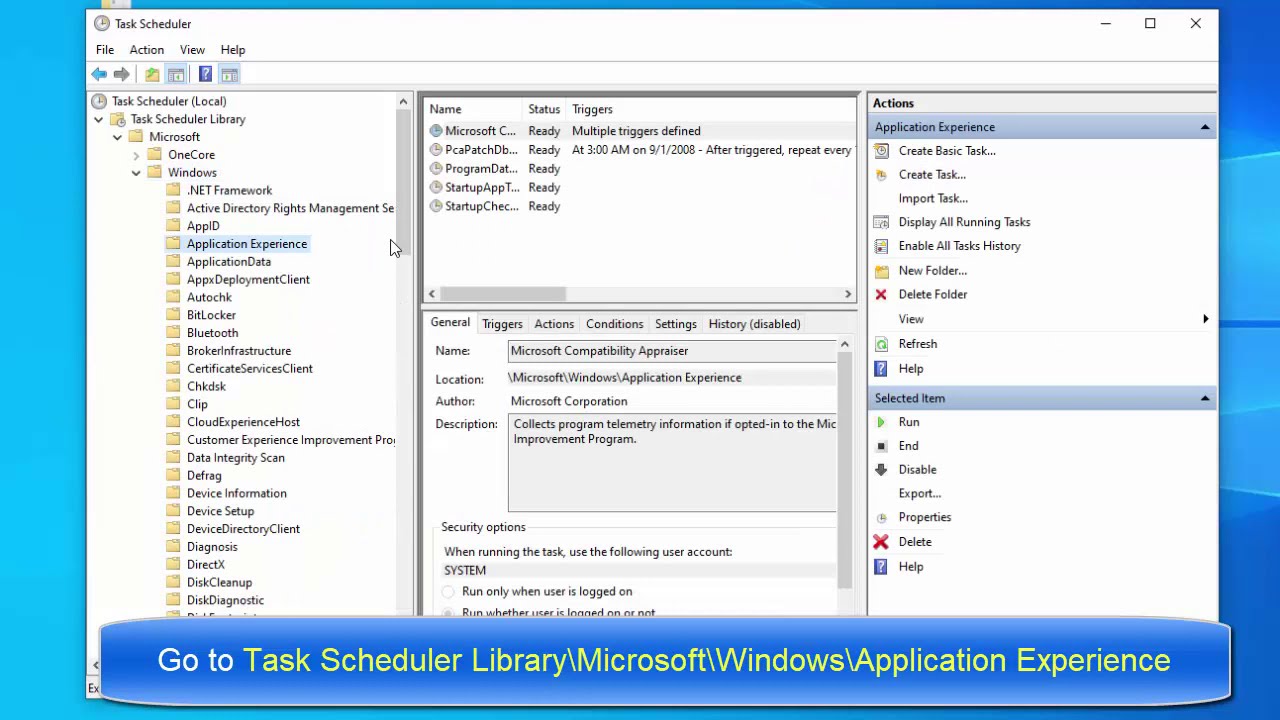Click the task list scroll right arrow

[x=848, y=294]
